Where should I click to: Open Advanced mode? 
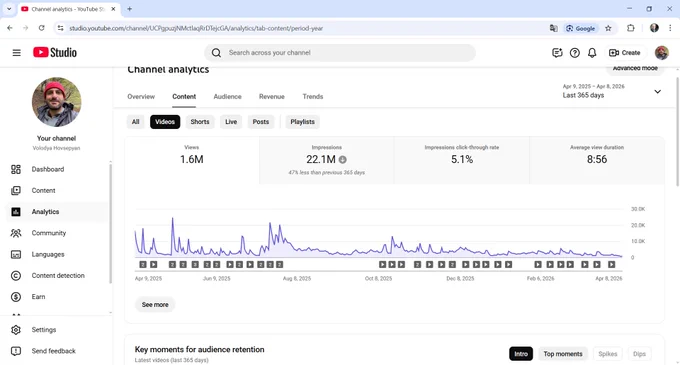coord(635,68)
